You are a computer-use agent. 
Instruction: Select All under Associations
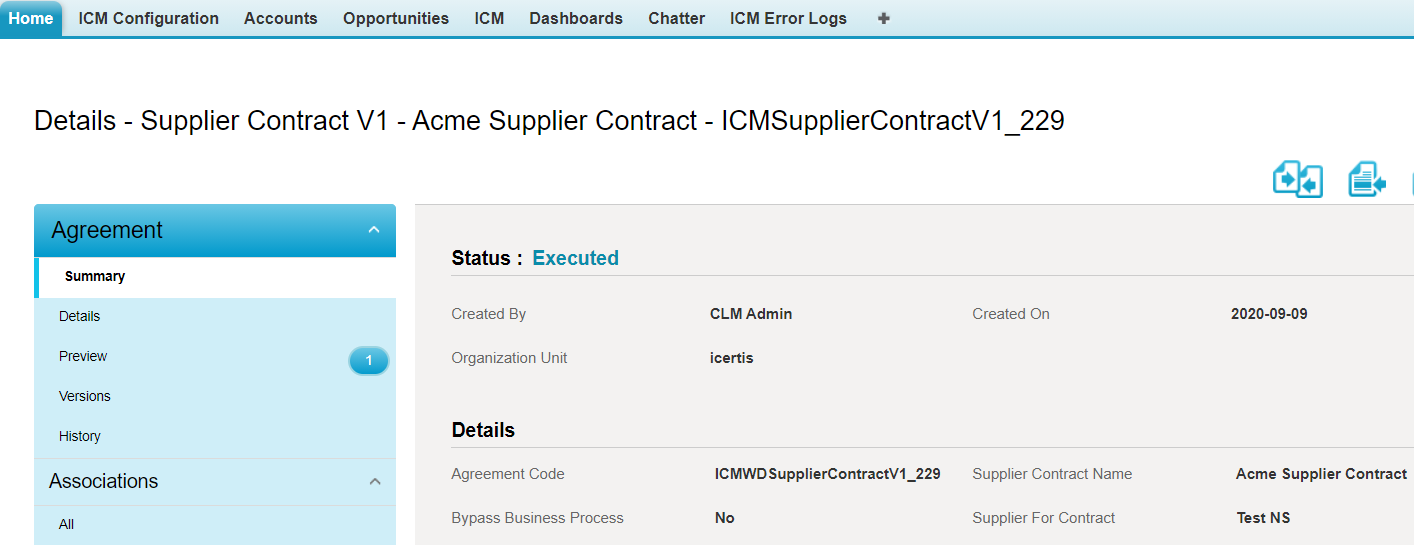tap(67, 524)
